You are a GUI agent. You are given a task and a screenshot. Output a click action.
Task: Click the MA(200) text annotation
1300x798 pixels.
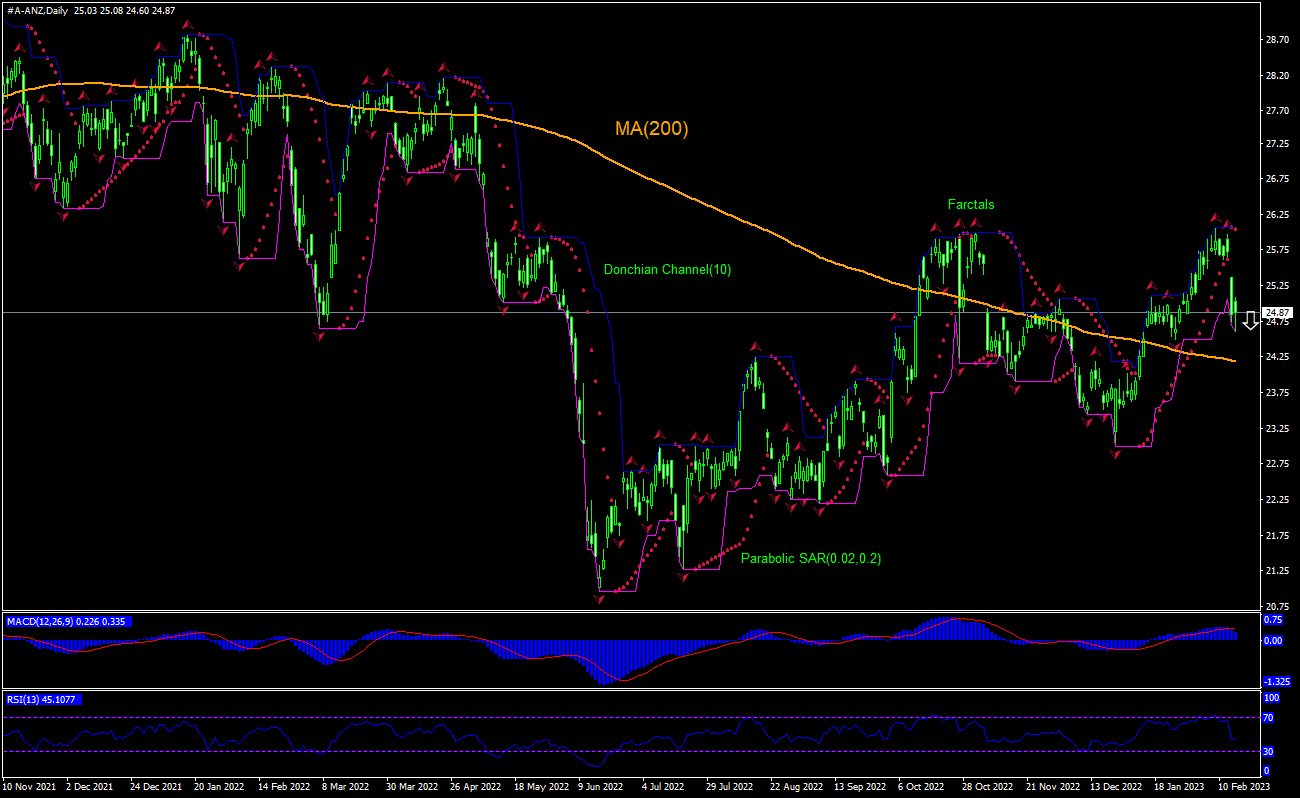[651, 128]
